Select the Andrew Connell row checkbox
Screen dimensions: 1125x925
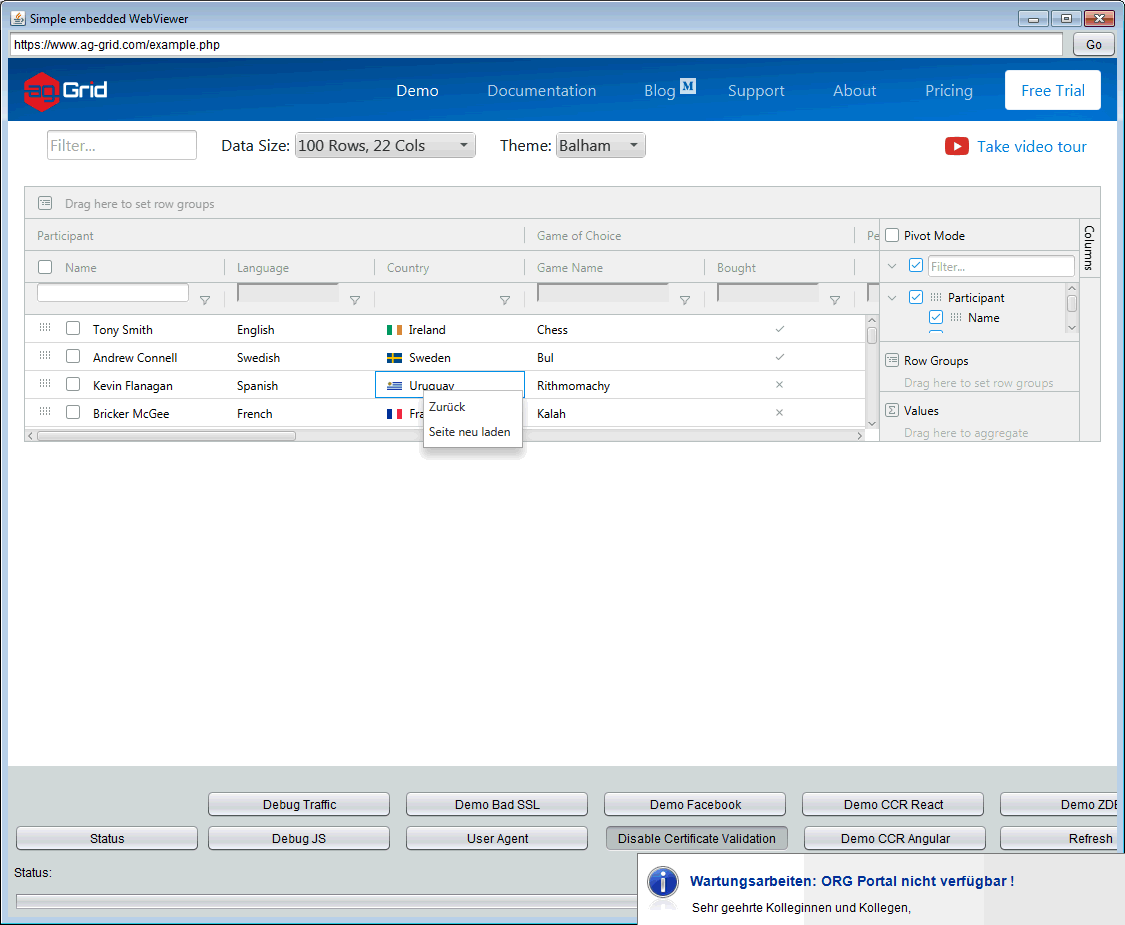pyautogui.click(x=73, y=357)
